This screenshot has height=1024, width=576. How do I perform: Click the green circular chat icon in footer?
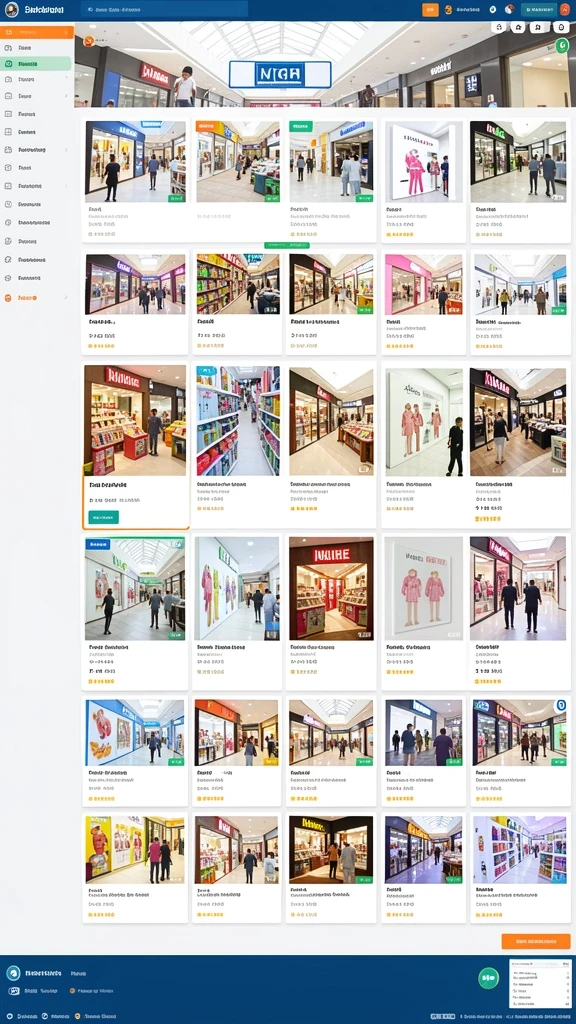[488, 978]
